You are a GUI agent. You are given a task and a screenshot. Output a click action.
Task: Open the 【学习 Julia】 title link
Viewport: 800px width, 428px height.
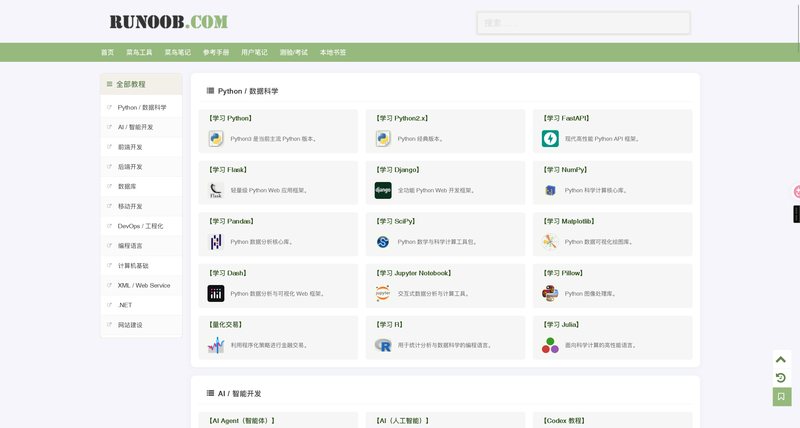point(561,325)
